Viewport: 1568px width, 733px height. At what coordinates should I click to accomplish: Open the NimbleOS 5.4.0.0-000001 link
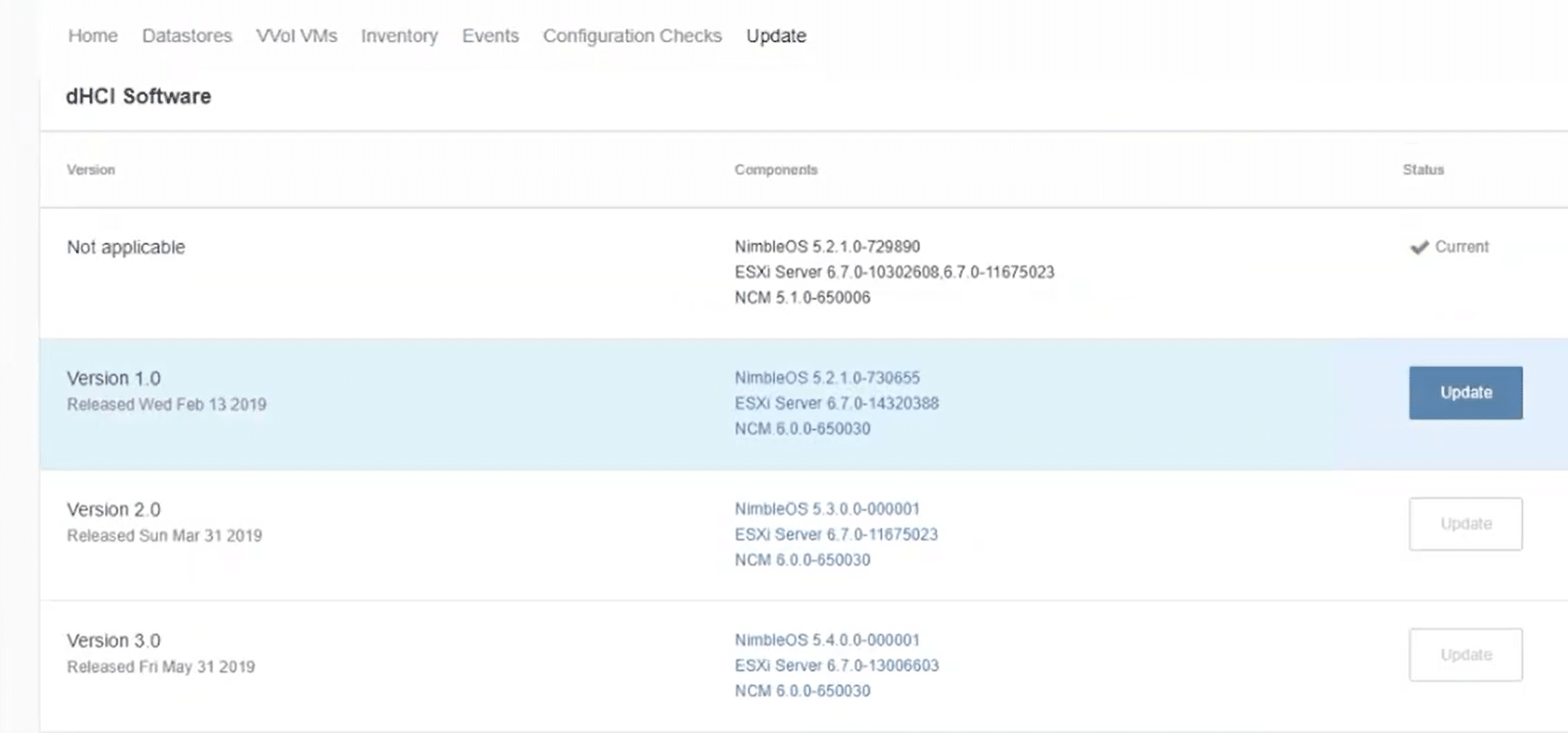click(827, 640)
